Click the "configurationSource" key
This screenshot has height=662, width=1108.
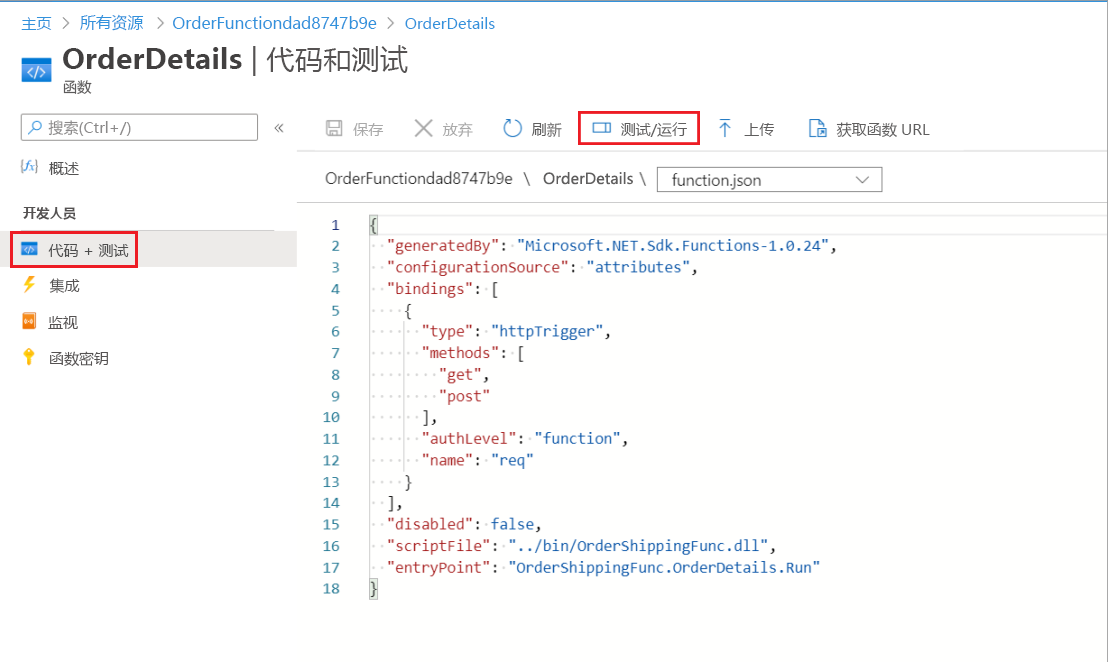point(478,266)
